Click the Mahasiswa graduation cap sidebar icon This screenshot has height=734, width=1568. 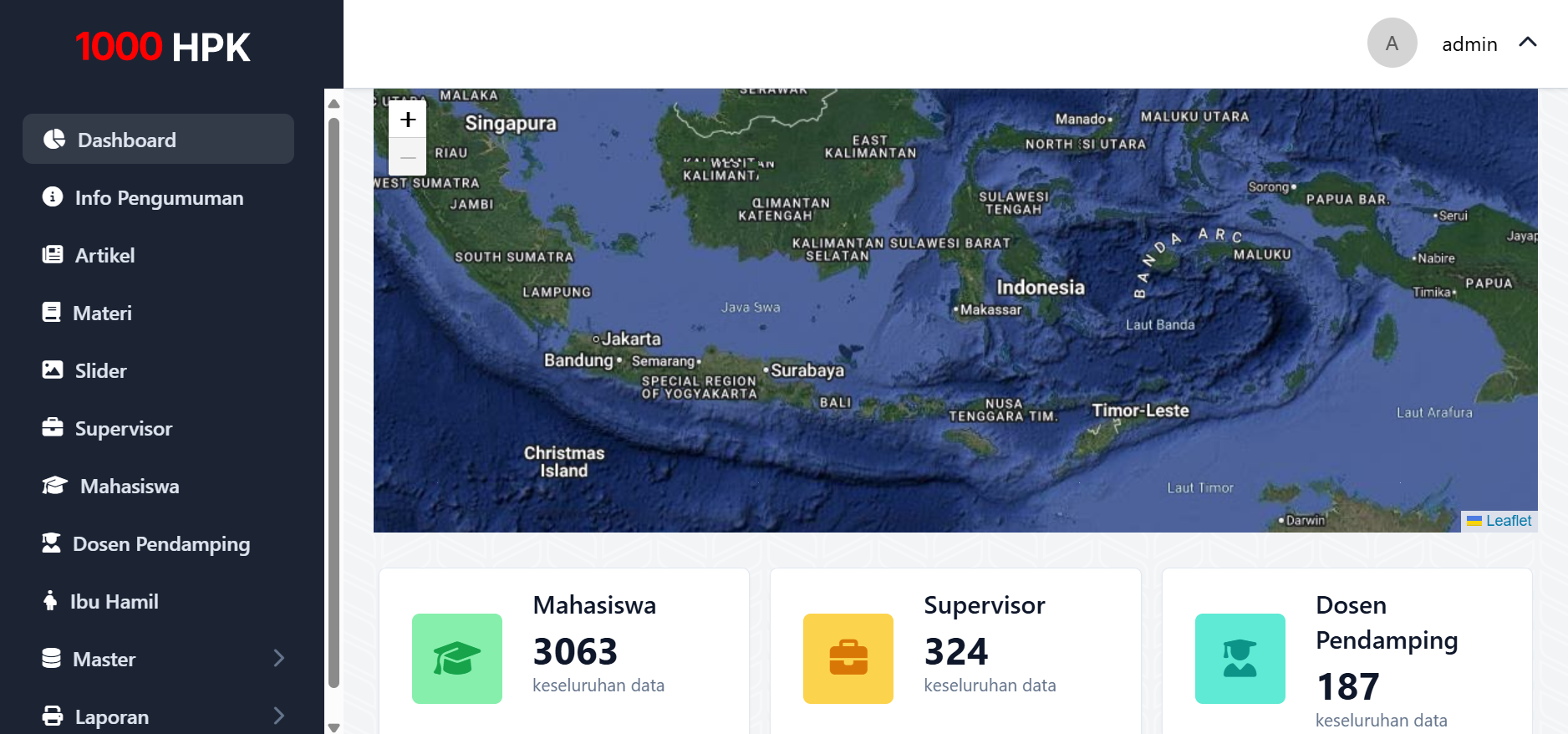tap(54, 486)
